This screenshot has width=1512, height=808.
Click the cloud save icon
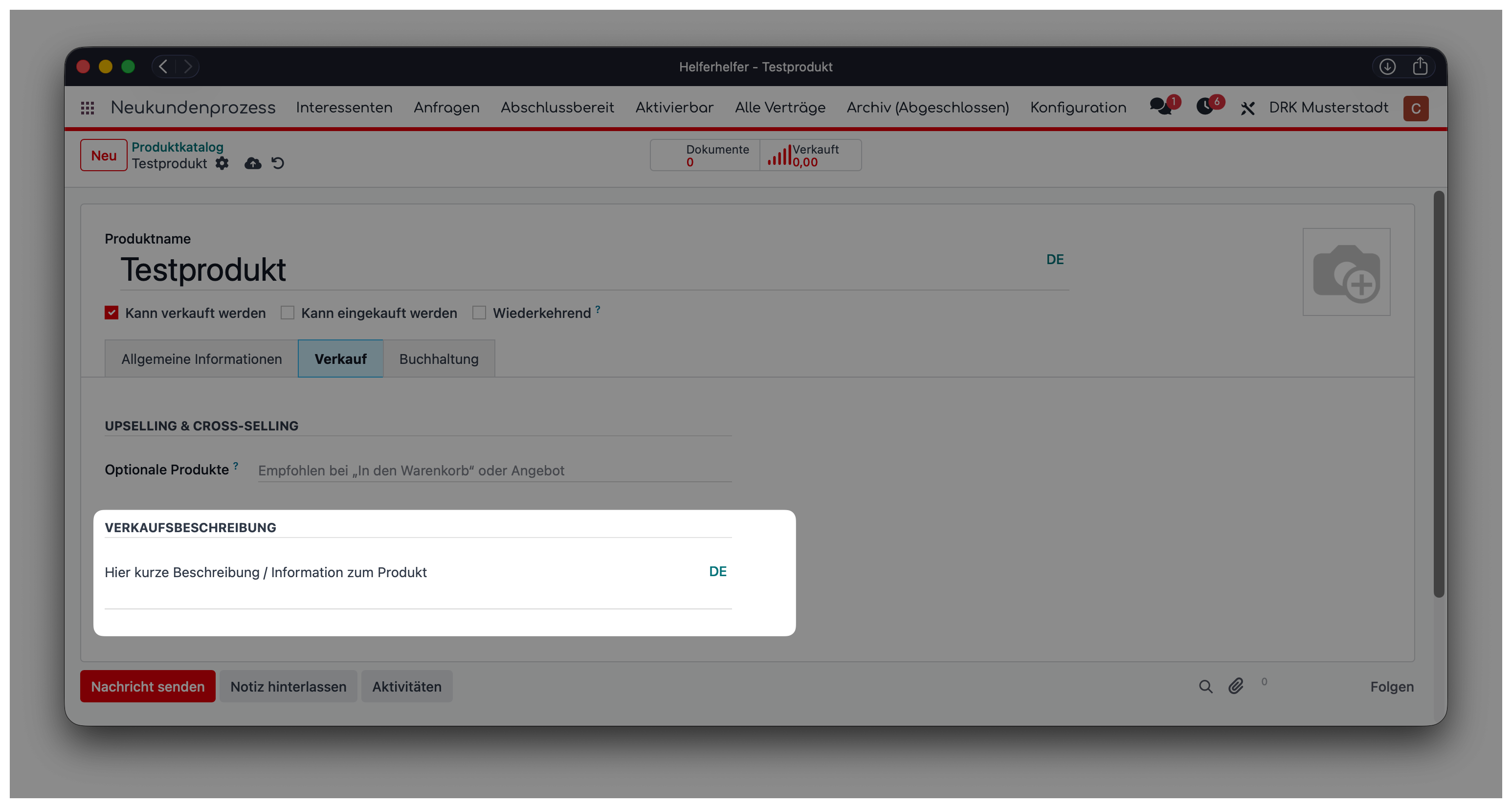click(x=253, y=163)
